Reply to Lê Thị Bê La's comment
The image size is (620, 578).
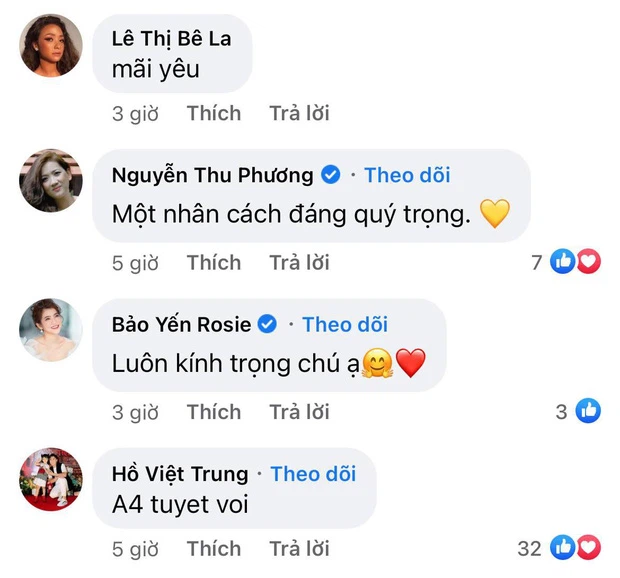tap(299, 113)
